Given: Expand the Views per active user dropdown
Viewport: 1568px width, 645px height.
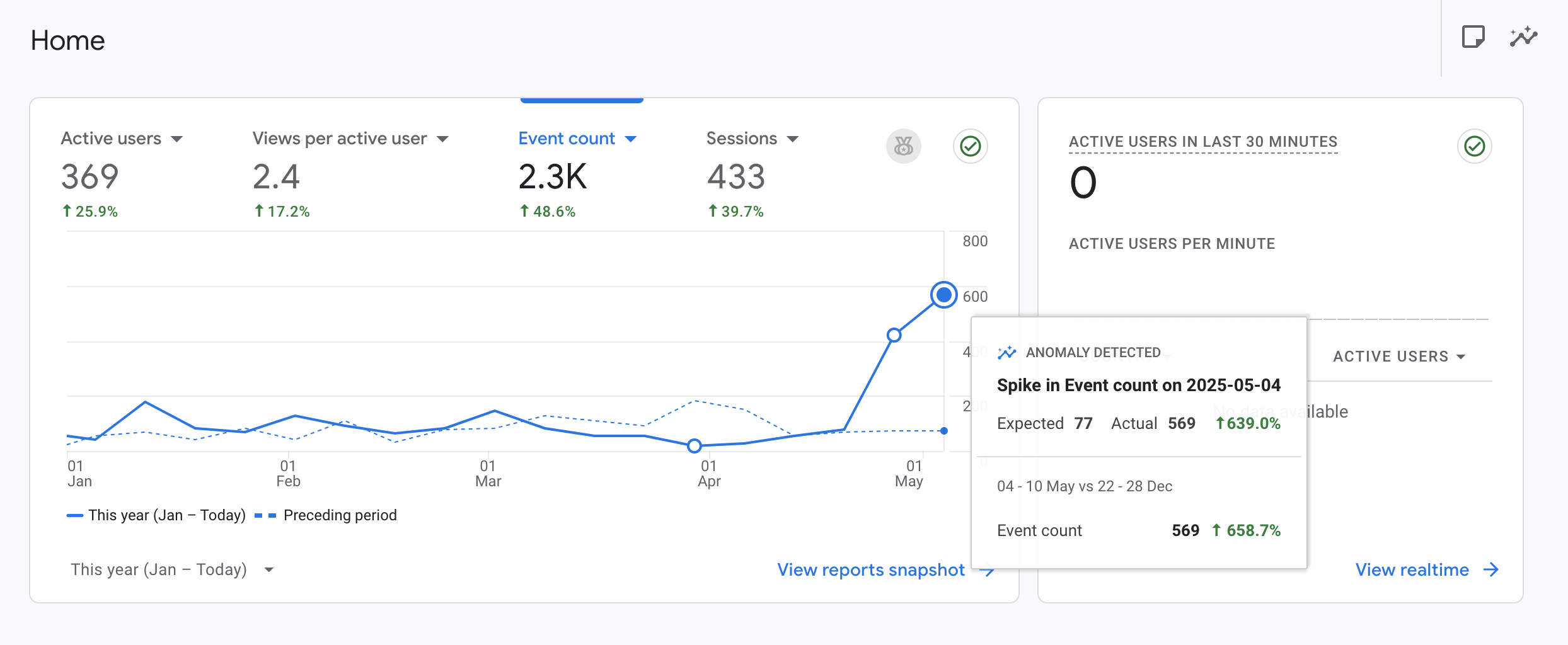Looking at the screenshot, I should (442, 139).
